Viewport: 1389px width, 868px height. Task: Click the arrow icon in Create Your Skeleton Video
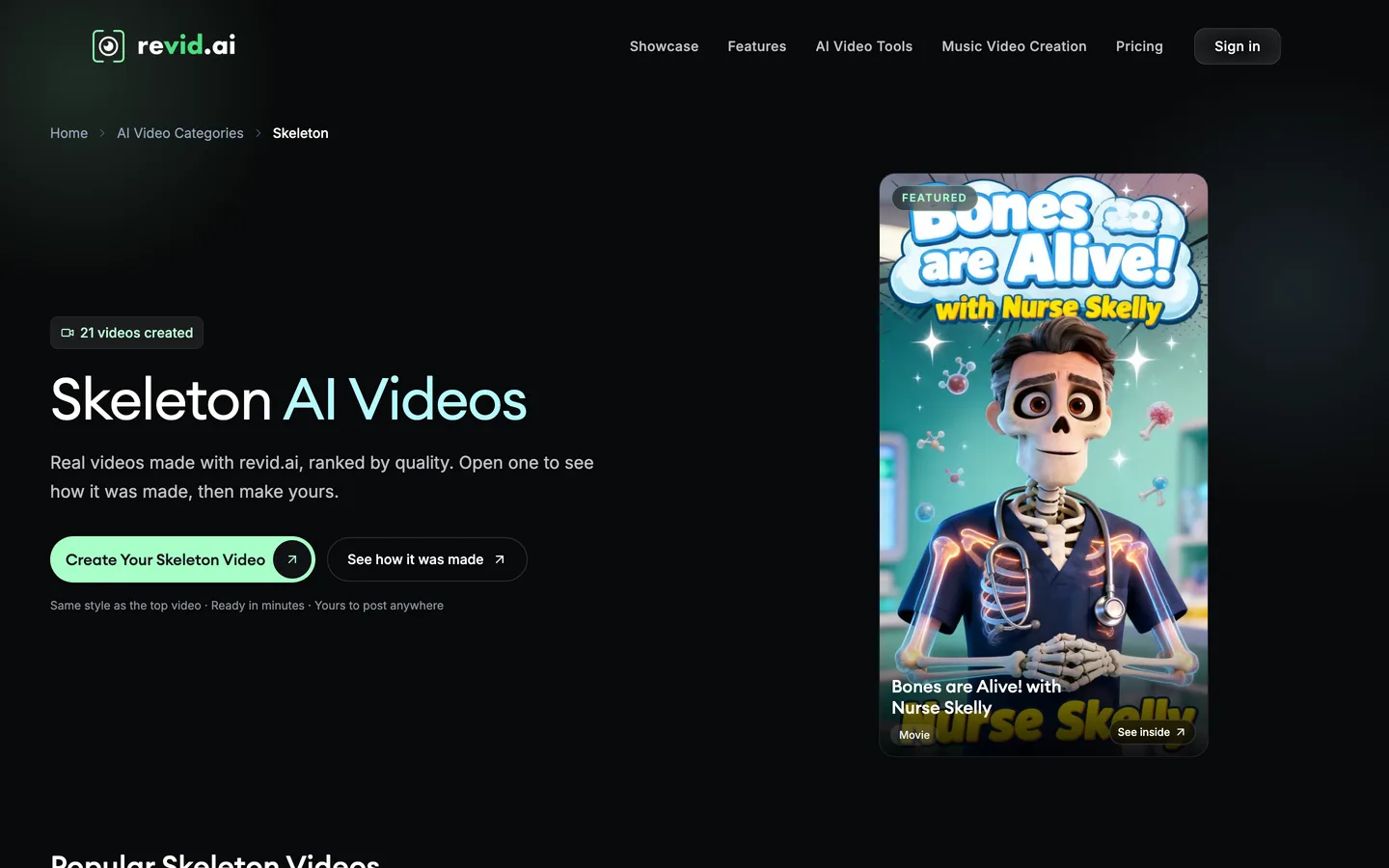point(292,559)
